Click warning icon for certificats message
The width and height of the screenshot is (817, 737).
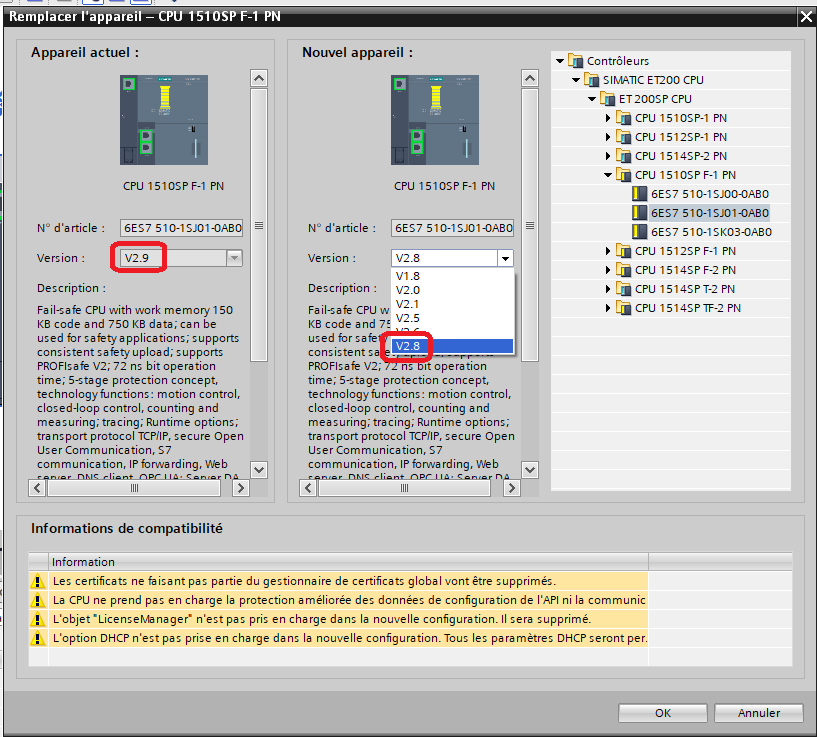(38, 581)
